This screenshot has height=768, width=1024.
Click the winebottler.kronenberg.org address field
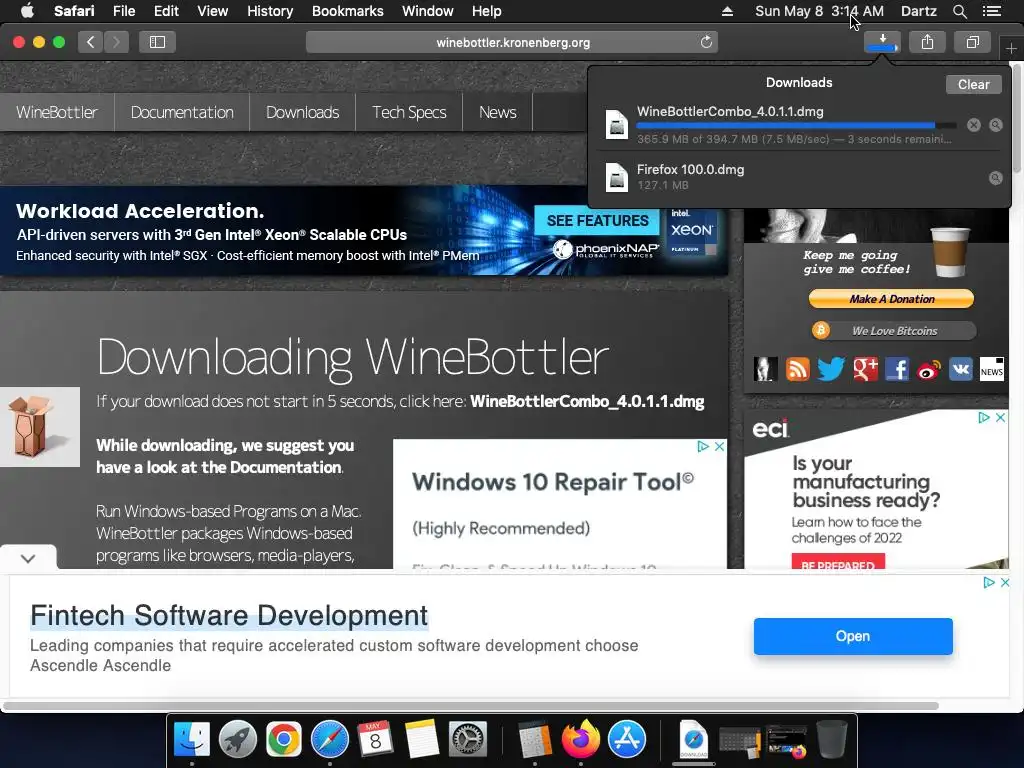click(x=512, y=42)
